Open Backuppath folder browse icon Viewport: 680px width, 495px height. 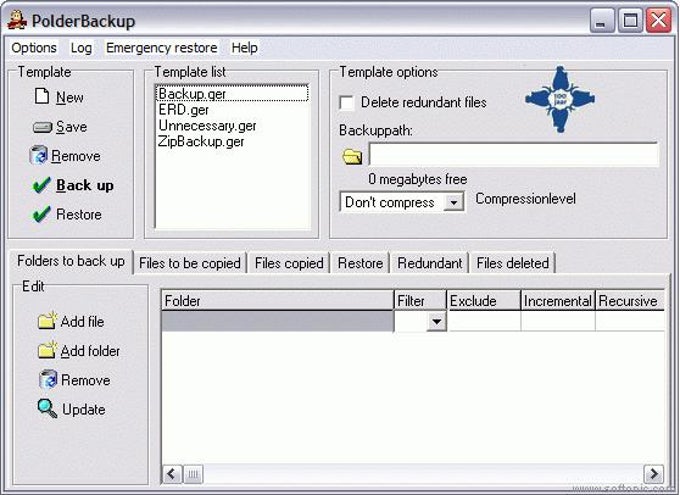(x=352, y=156)
